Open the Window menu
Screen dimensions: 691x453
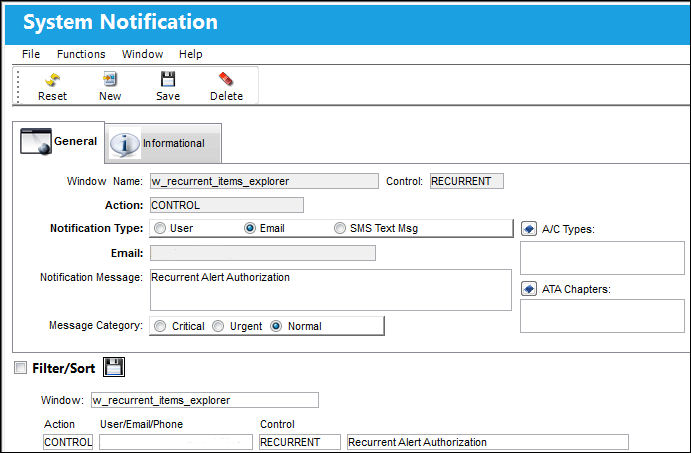142,54
